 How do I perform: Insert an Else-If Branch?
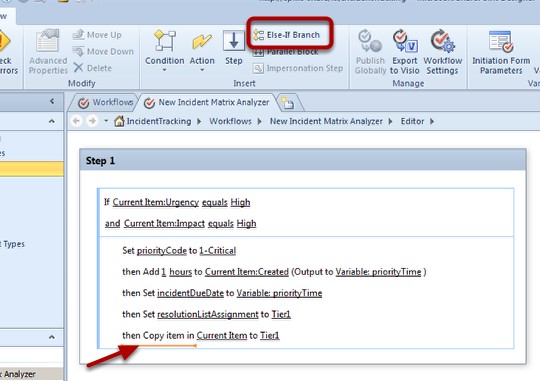pos(287,35)
